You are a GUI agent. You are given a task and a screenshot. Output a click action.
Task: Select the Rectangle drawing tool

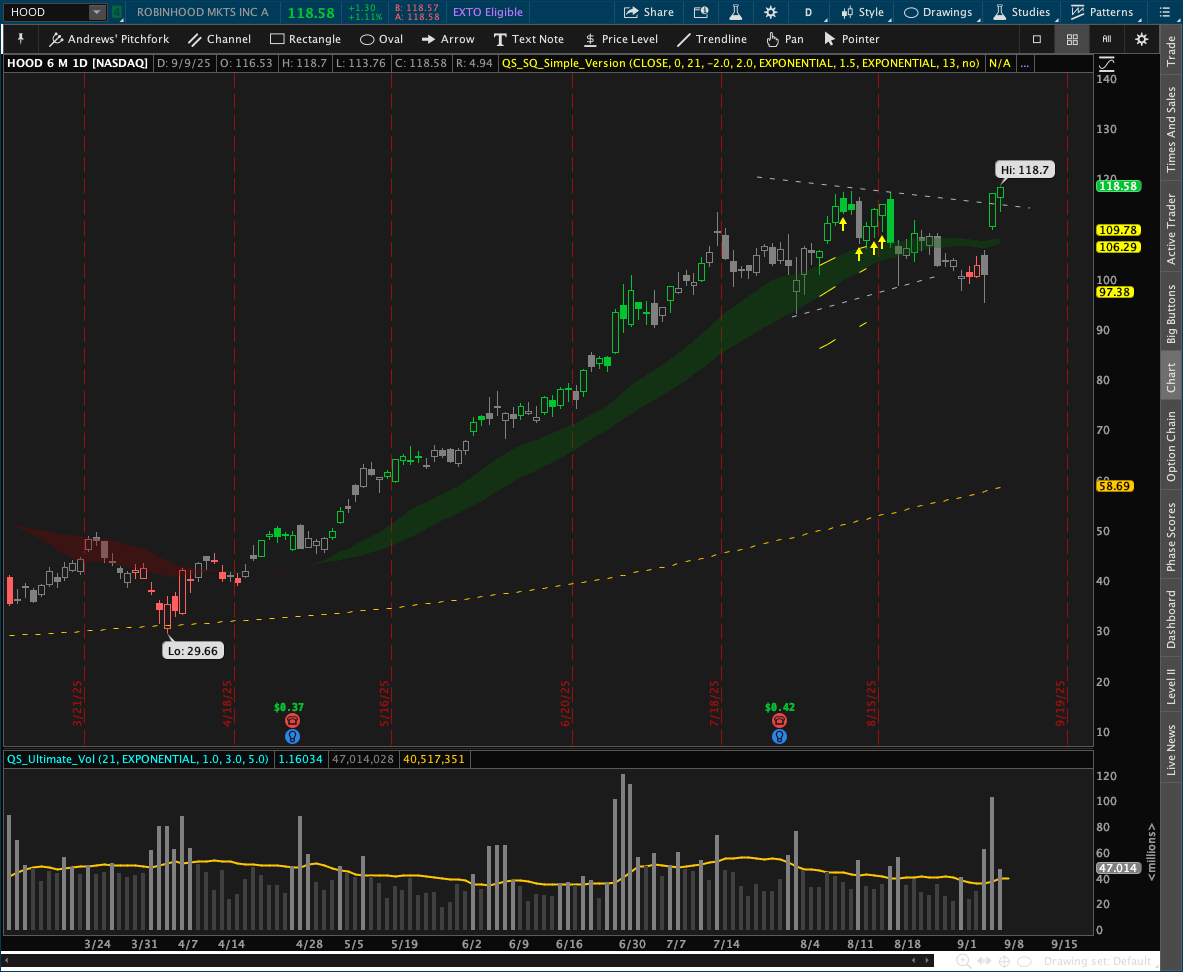306,39
